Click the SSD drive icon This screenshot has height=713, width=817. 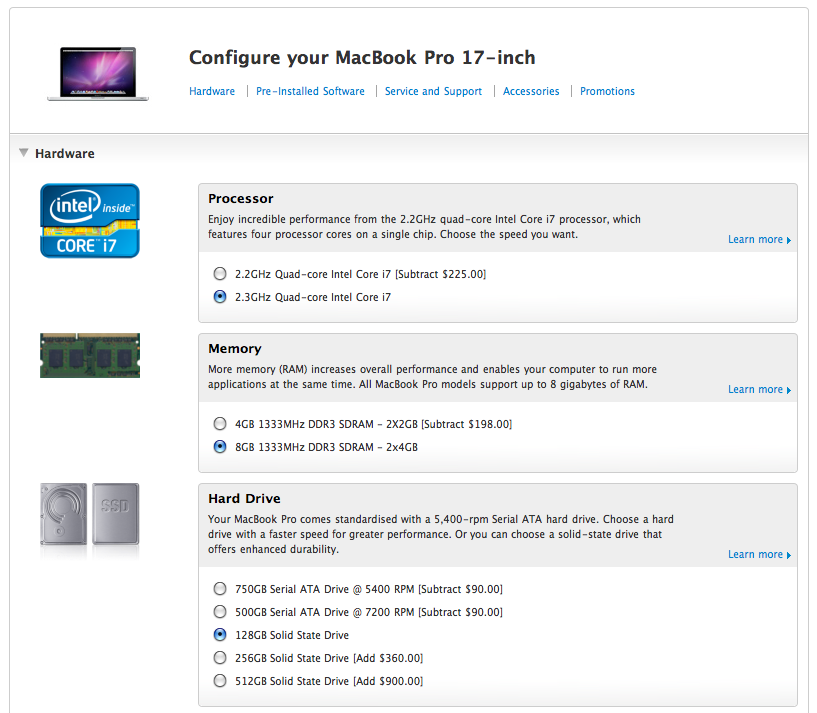coord(116,514)
